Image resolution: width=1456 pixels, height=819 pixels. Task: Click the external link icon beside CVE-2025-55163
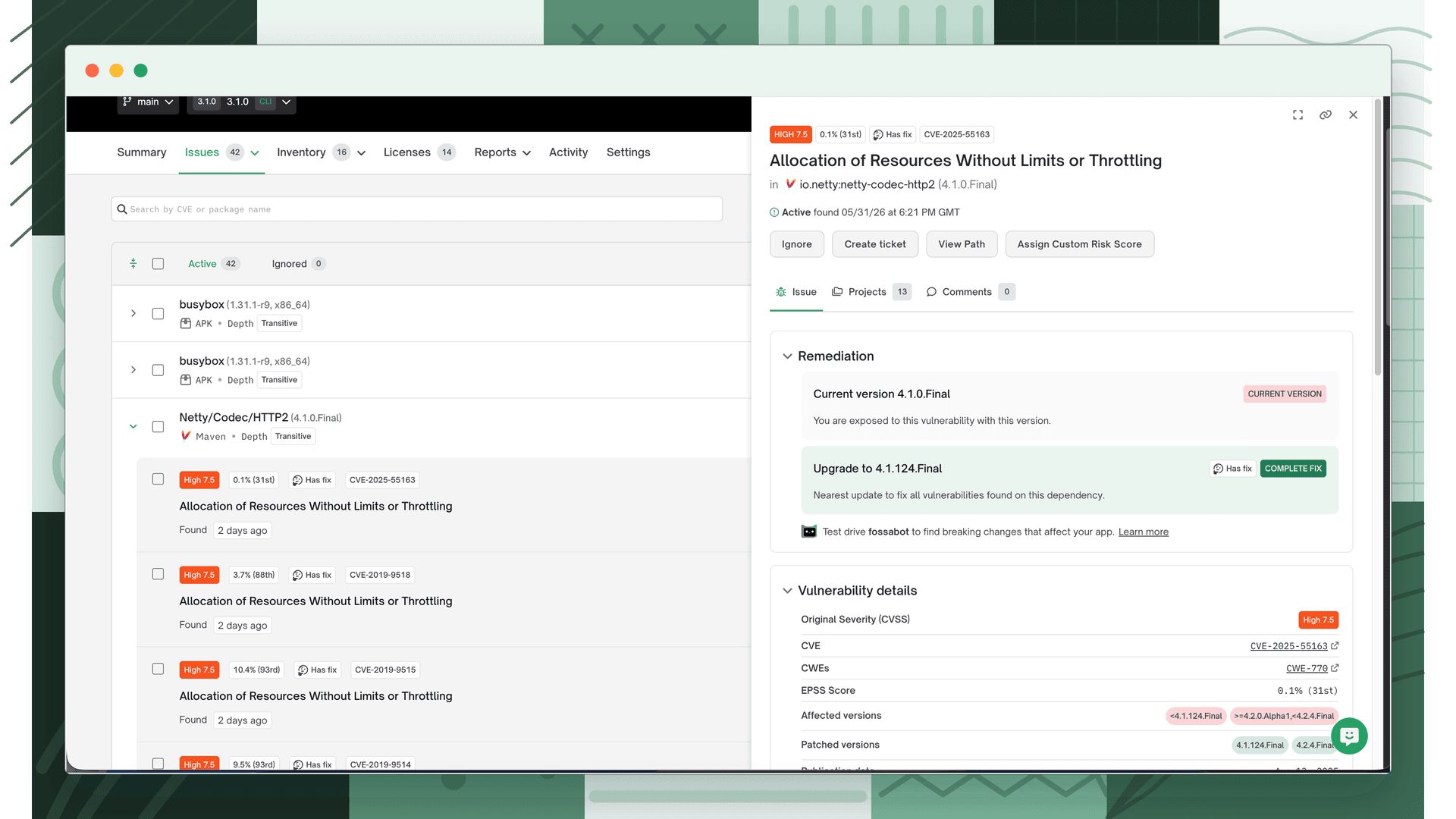pyautogui.click(x=1335, y=646)
